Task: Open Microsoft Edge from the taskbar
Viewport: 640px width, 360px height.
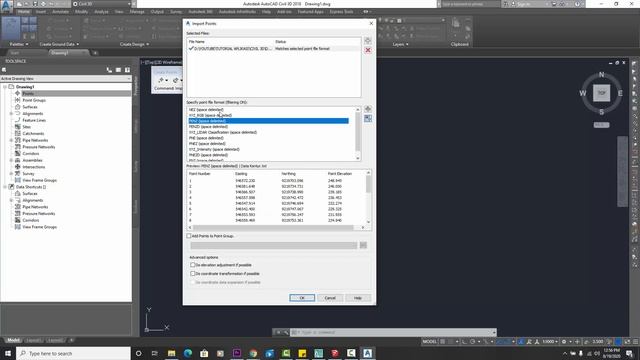Action: [x=188, y=353]
